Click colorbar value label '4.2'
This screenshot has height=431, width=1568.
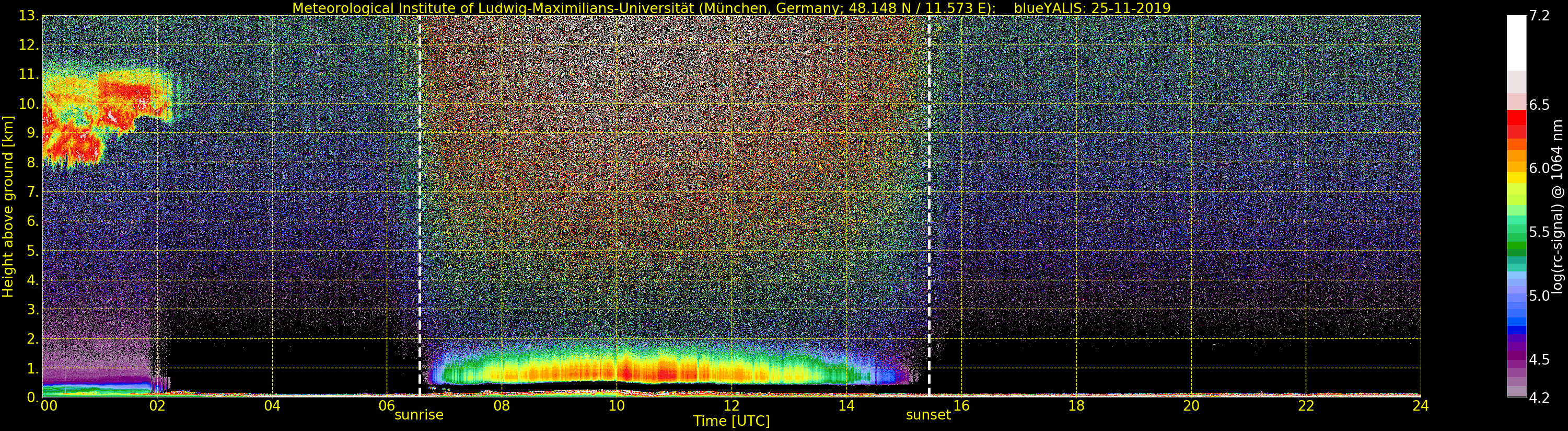tap(1539, 398)
